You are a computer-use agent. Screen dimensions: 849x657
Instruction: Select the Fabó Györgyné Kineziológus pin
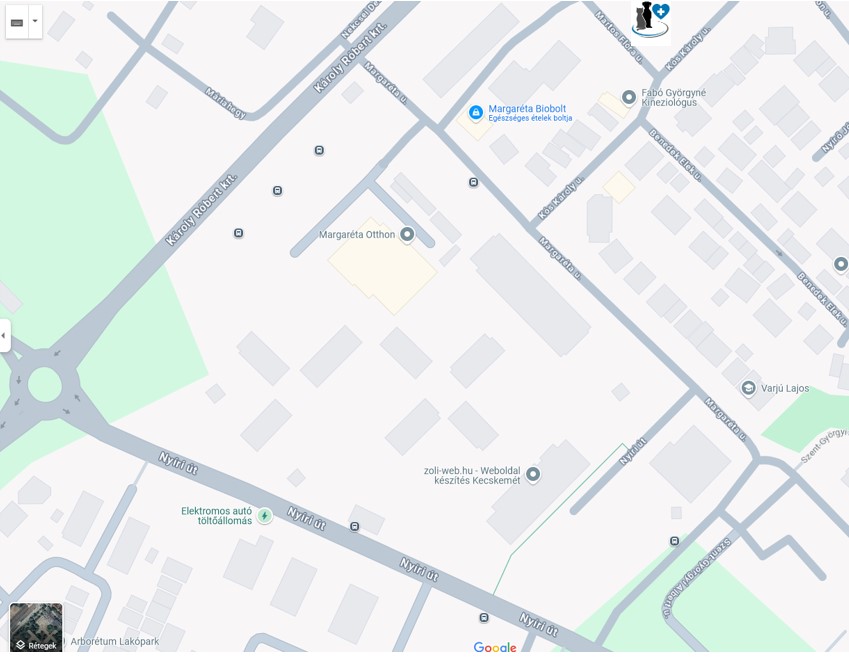629,97
